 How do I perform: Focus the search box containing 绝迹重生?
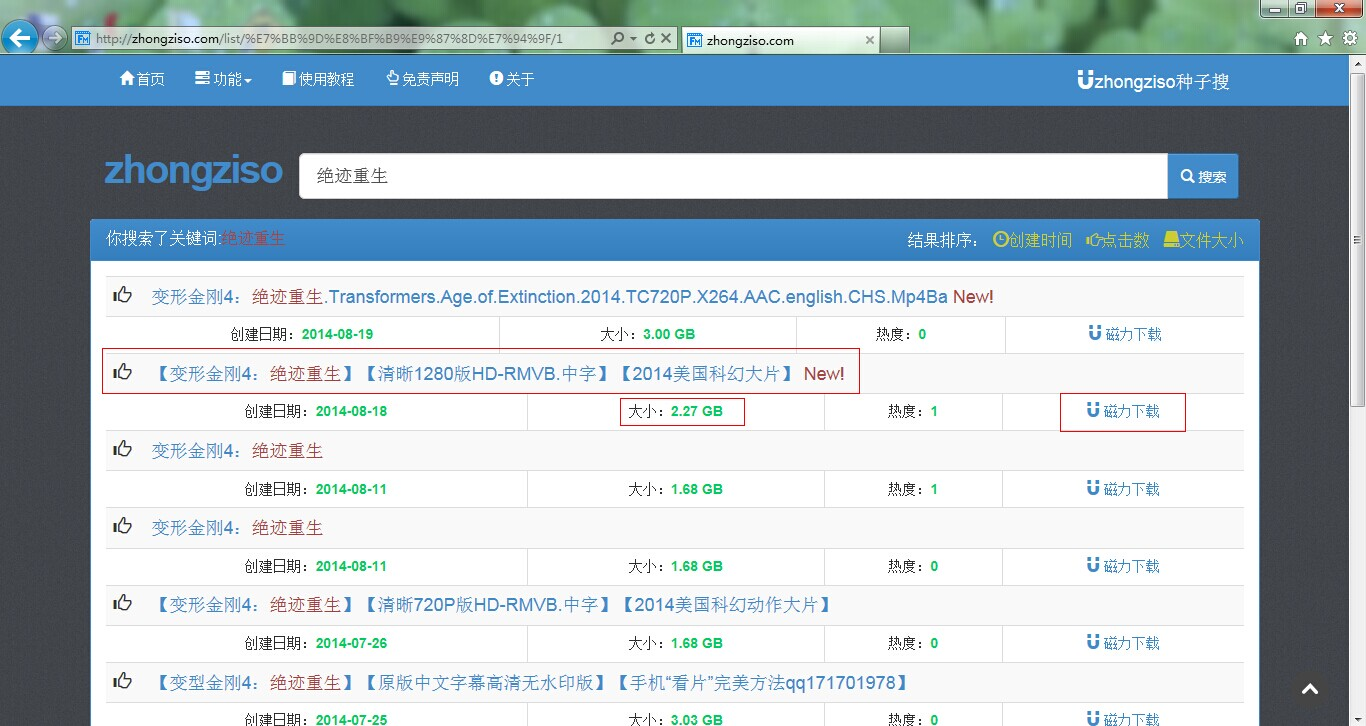733,176
